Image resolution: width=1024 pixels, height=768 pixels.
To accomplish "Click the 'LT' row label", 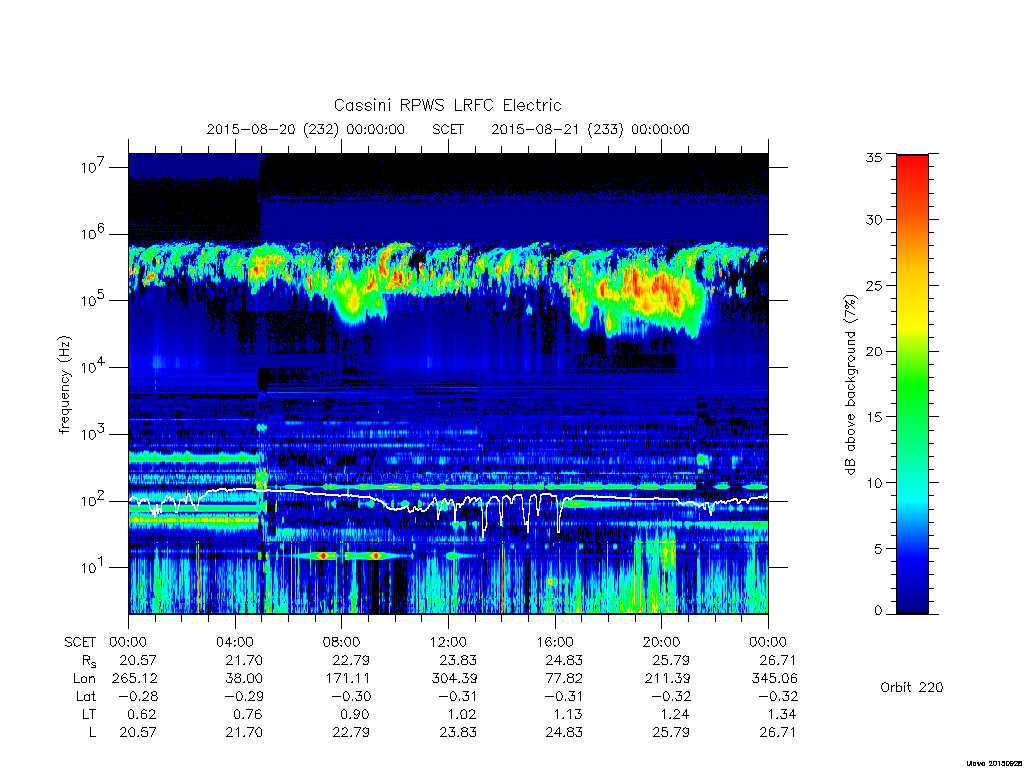I will pos(89,714).
